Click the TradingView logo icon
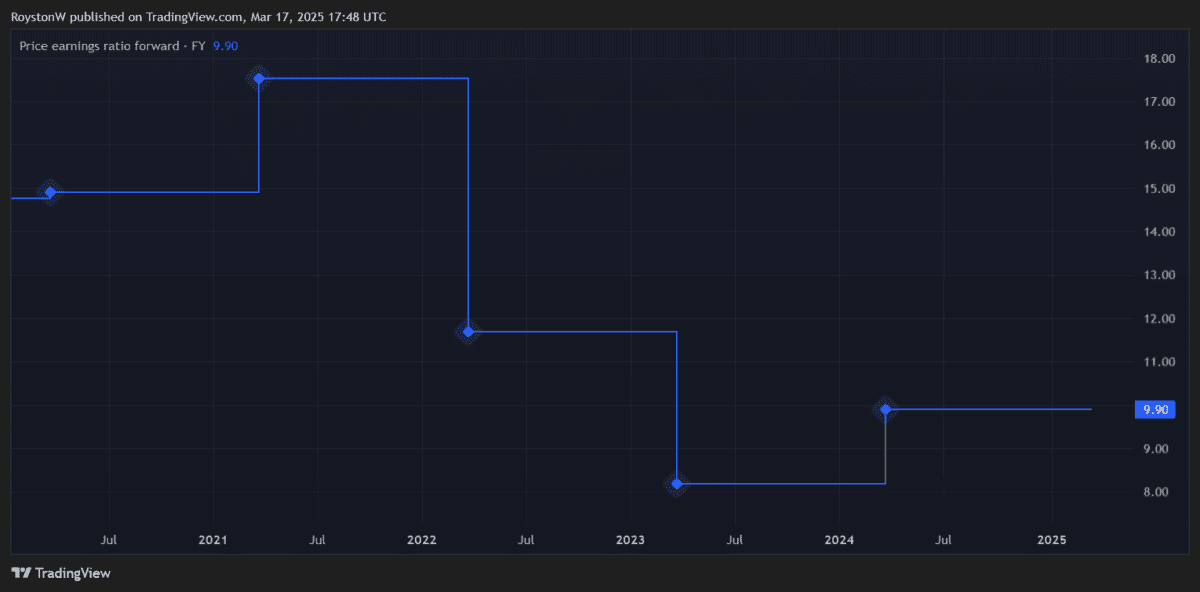Viewport: 1200px width, 592px height. [x=21, y=573]
